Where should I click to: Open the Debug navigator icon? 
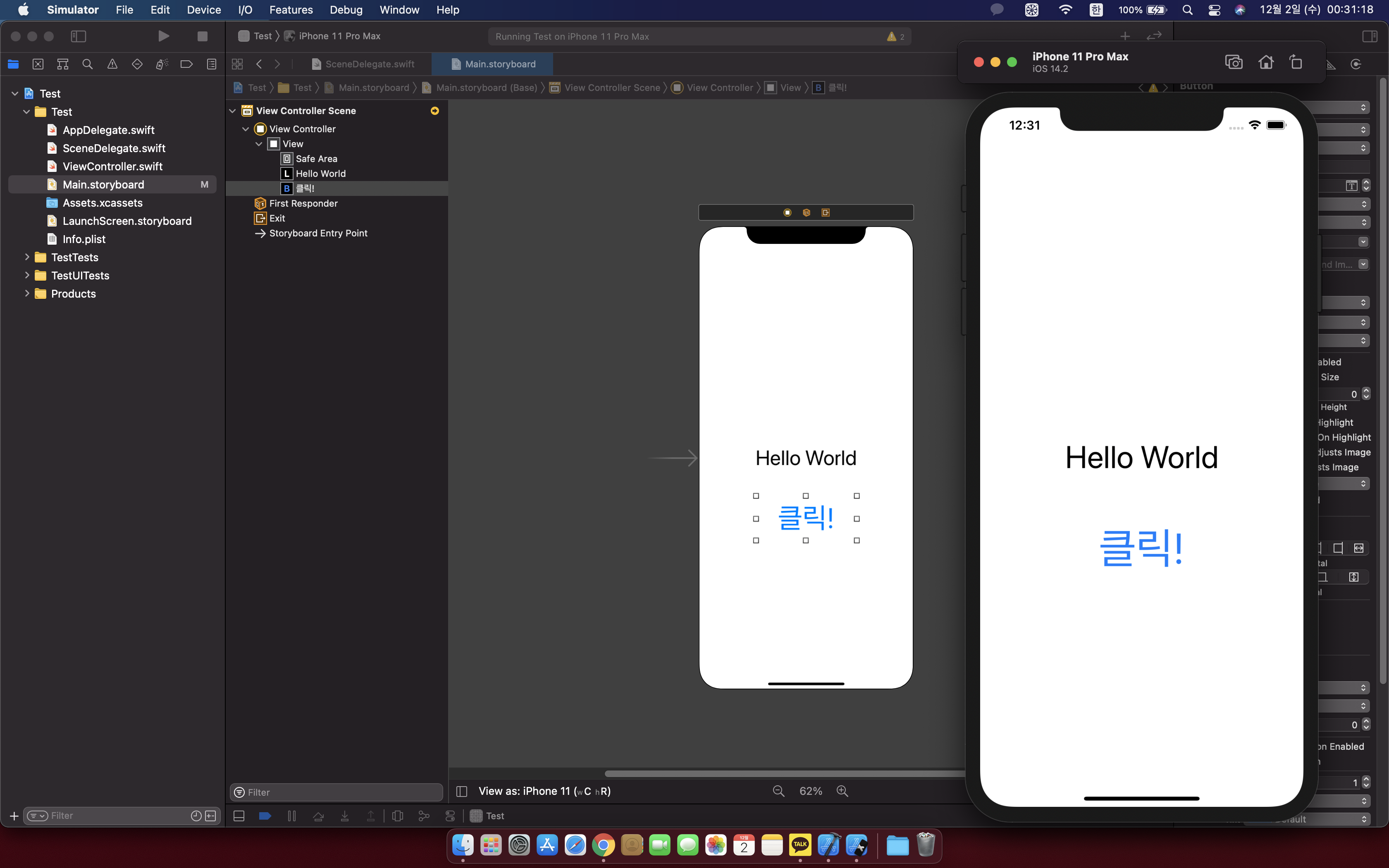162,64
